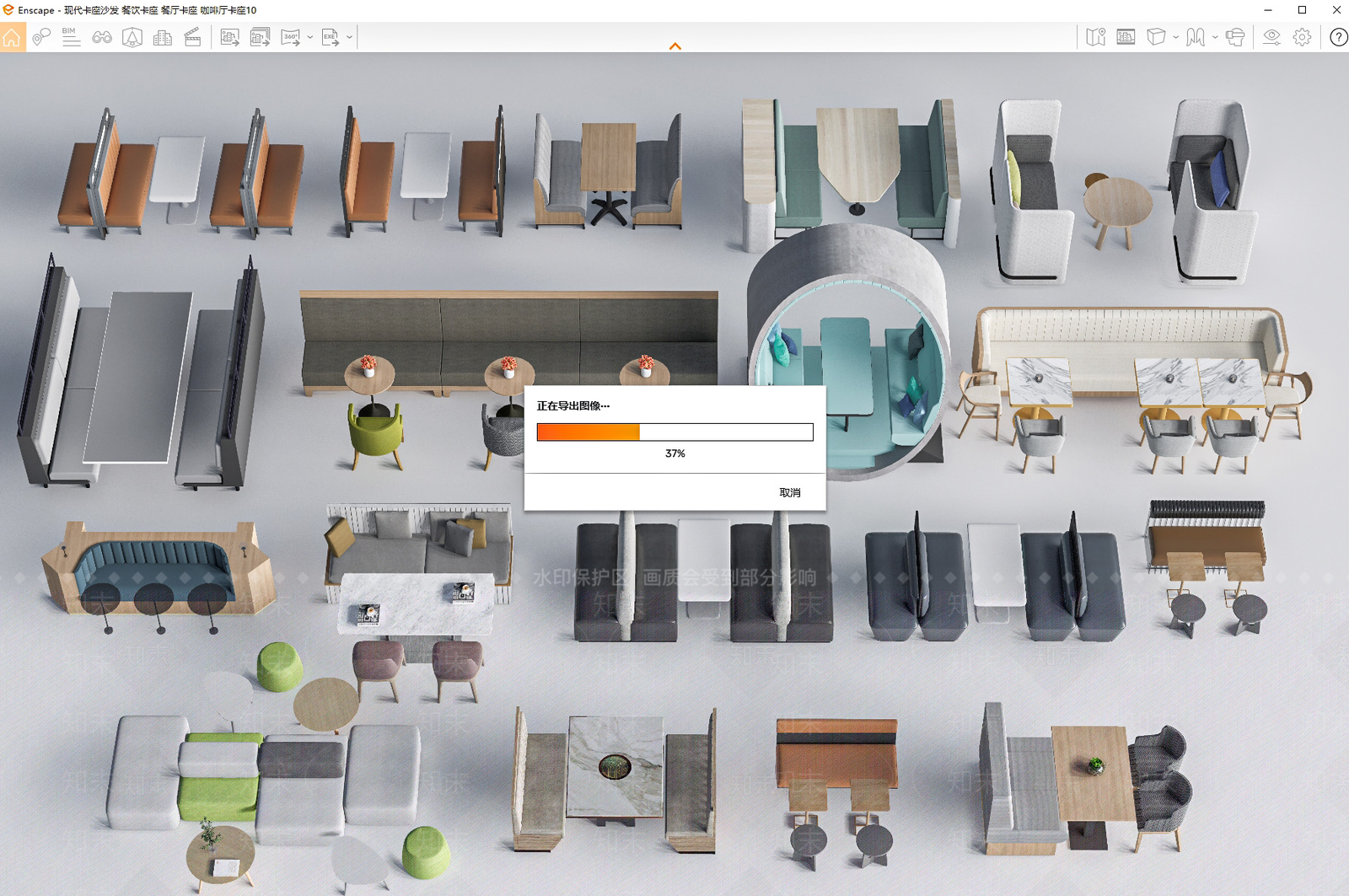Open the rendered image gallery icon

coord(1126,37)
